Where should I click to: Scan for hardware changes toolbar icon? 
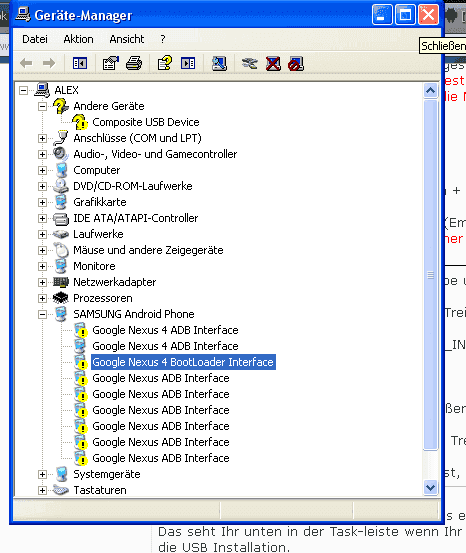tap(219, 64)
